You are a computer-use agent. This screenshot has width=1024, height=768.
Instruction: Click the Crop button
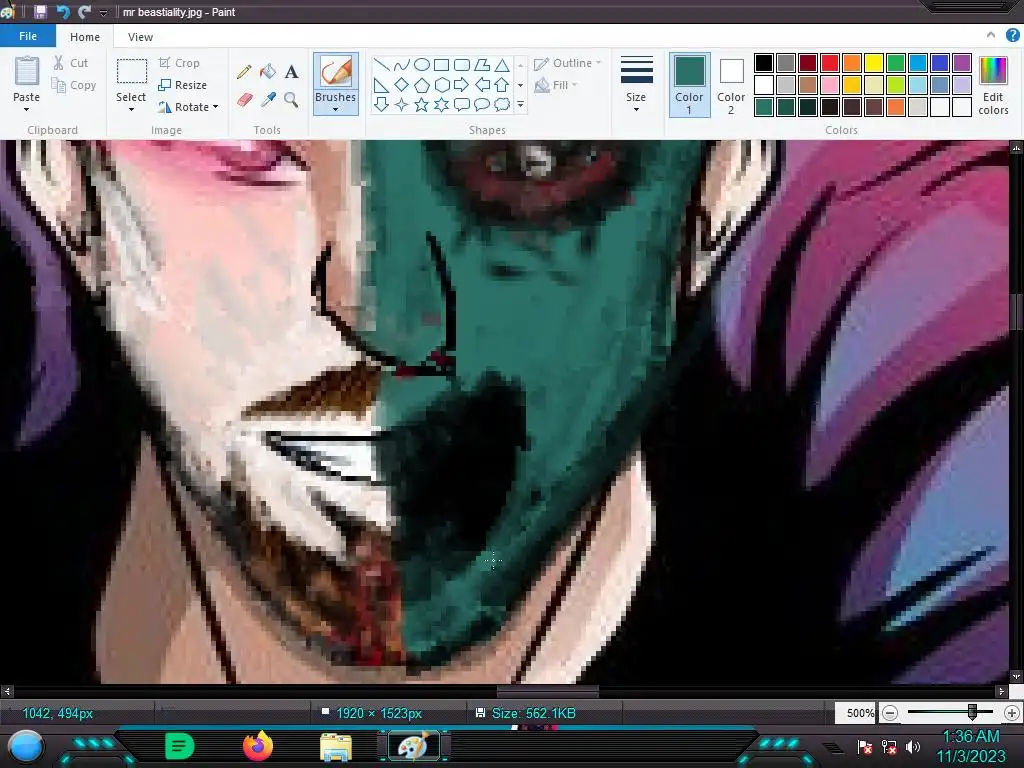tap(179, 63)
